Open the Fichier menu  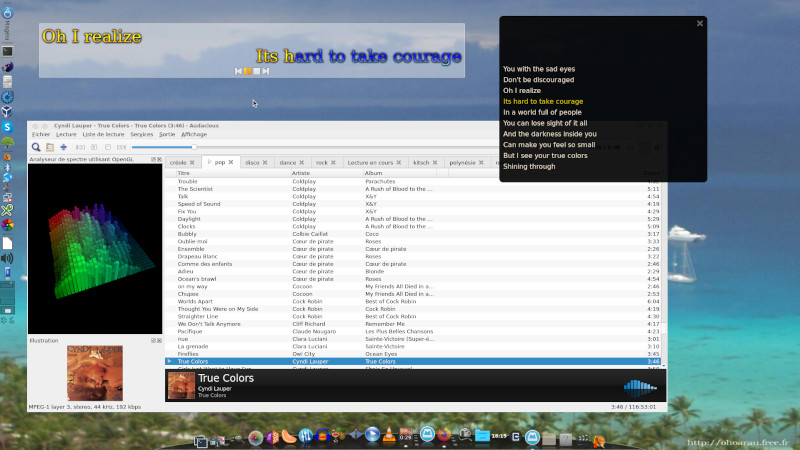41,134
